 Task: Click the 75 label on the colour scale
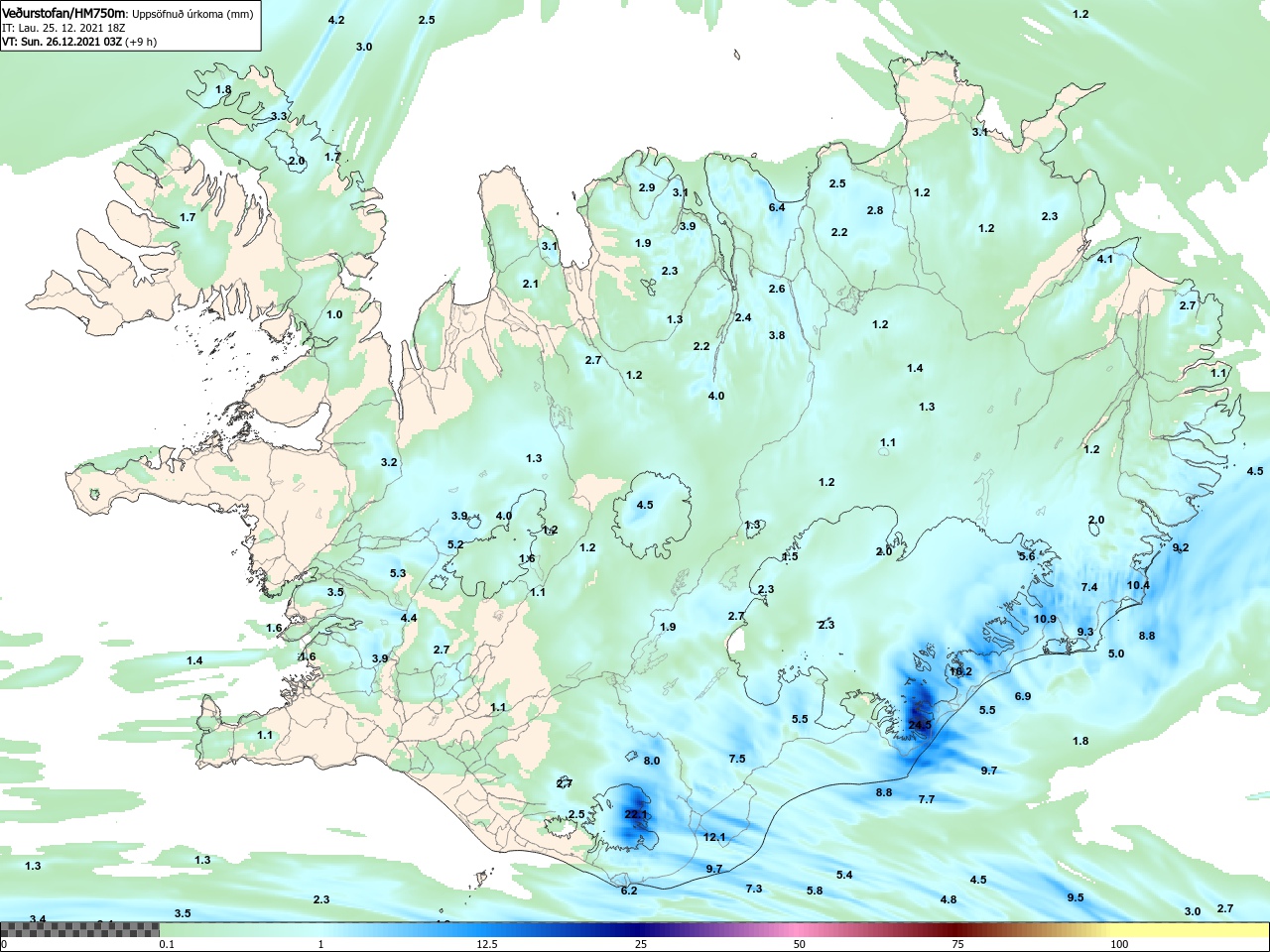[x=957, y=944]
